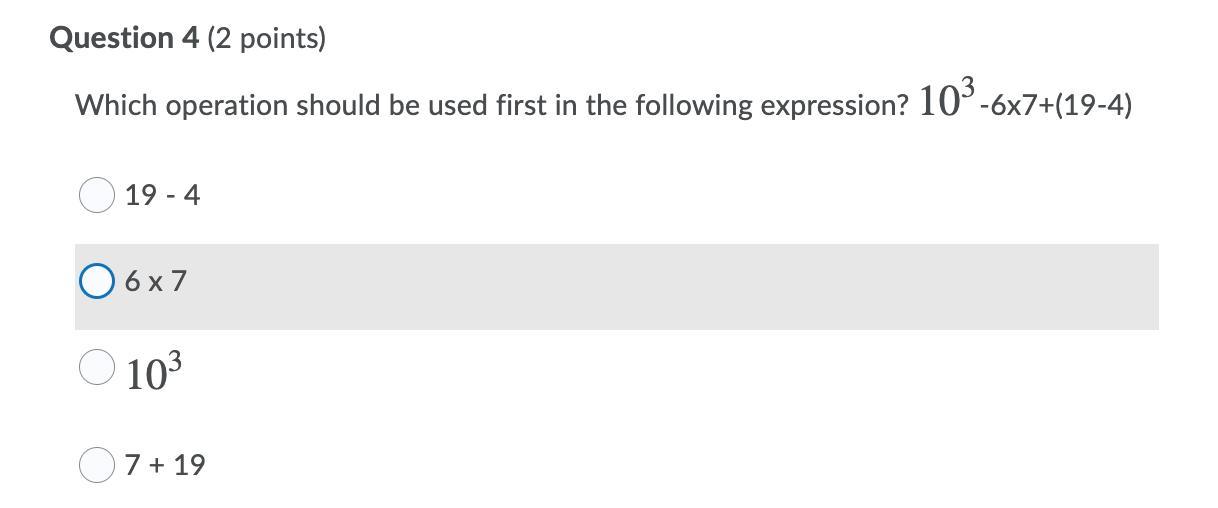Viewport: 1218px width, 508px height.
Task: Click the "19 - 4" answer label text
Action: click(163, 196)
